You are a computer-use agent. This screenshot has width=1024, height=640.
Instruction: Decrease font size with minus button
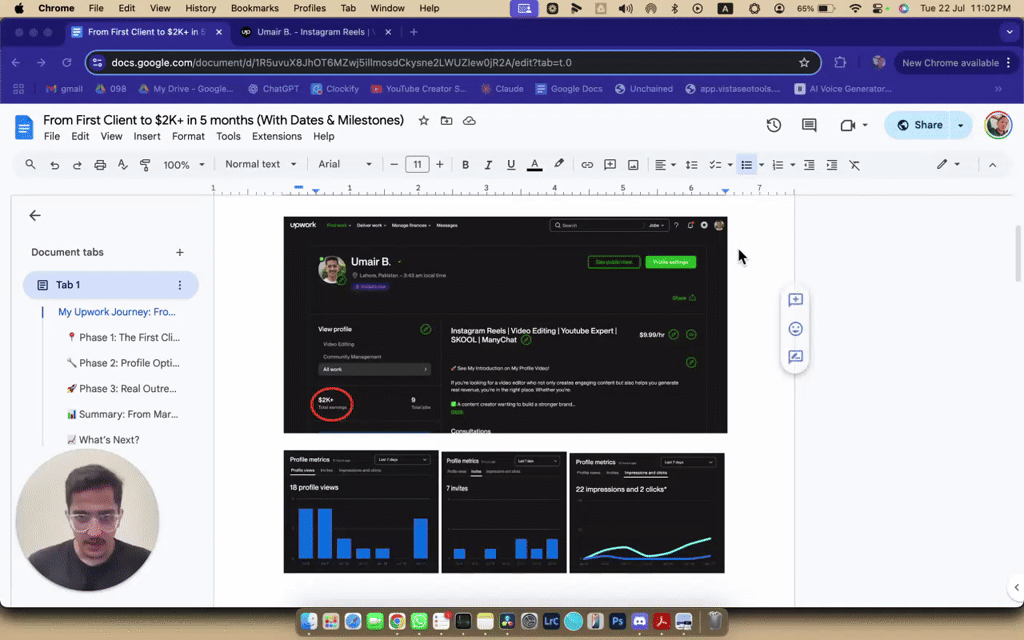click(x=394, y=165)
